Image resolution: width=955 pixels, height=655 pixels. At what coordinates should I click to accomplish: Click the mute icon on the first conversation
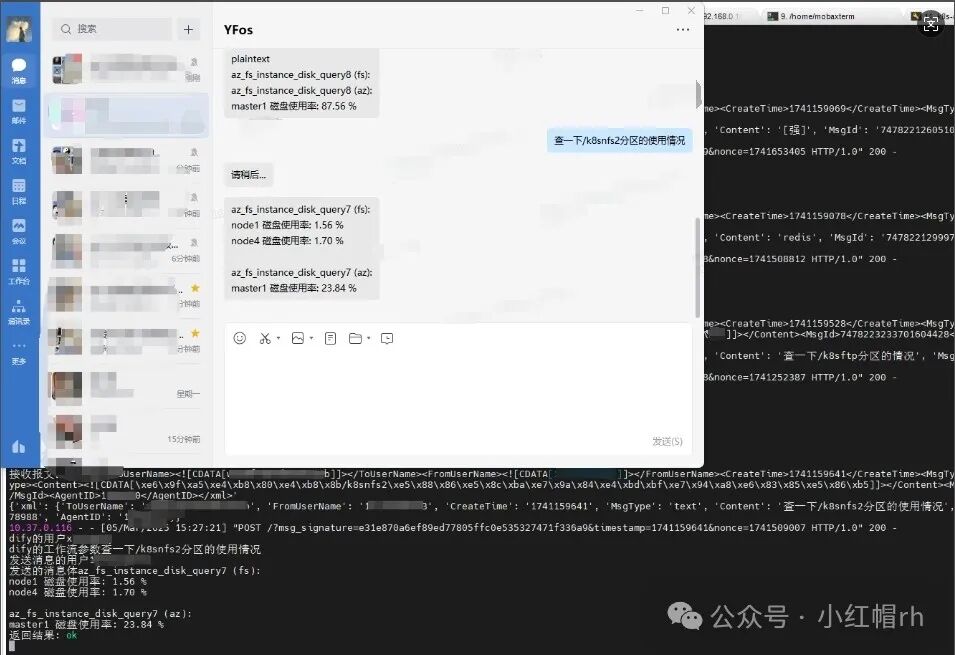click(194, 62)
